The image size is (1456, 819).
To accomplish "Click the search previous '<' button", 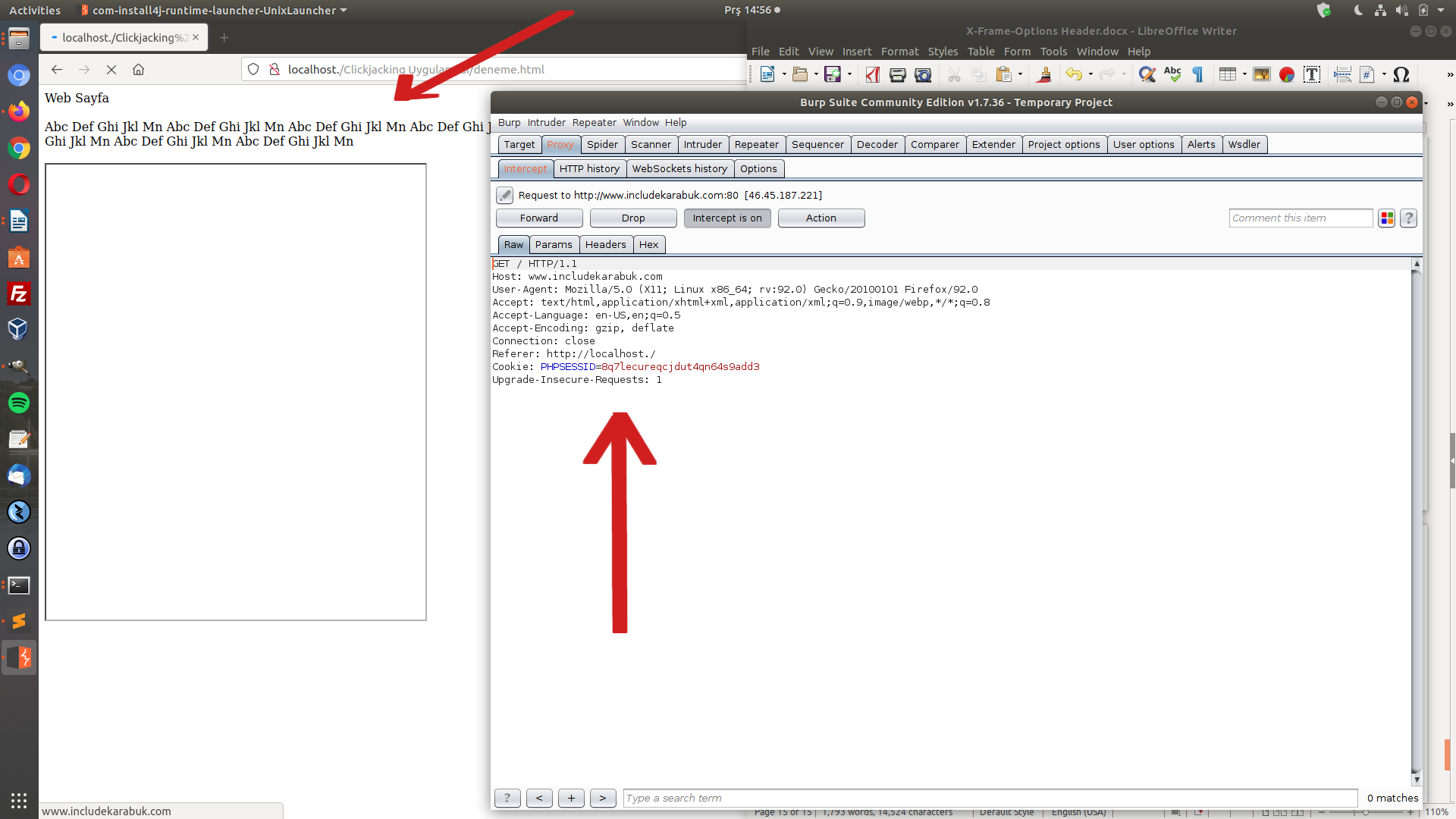I will pos(539,799).
